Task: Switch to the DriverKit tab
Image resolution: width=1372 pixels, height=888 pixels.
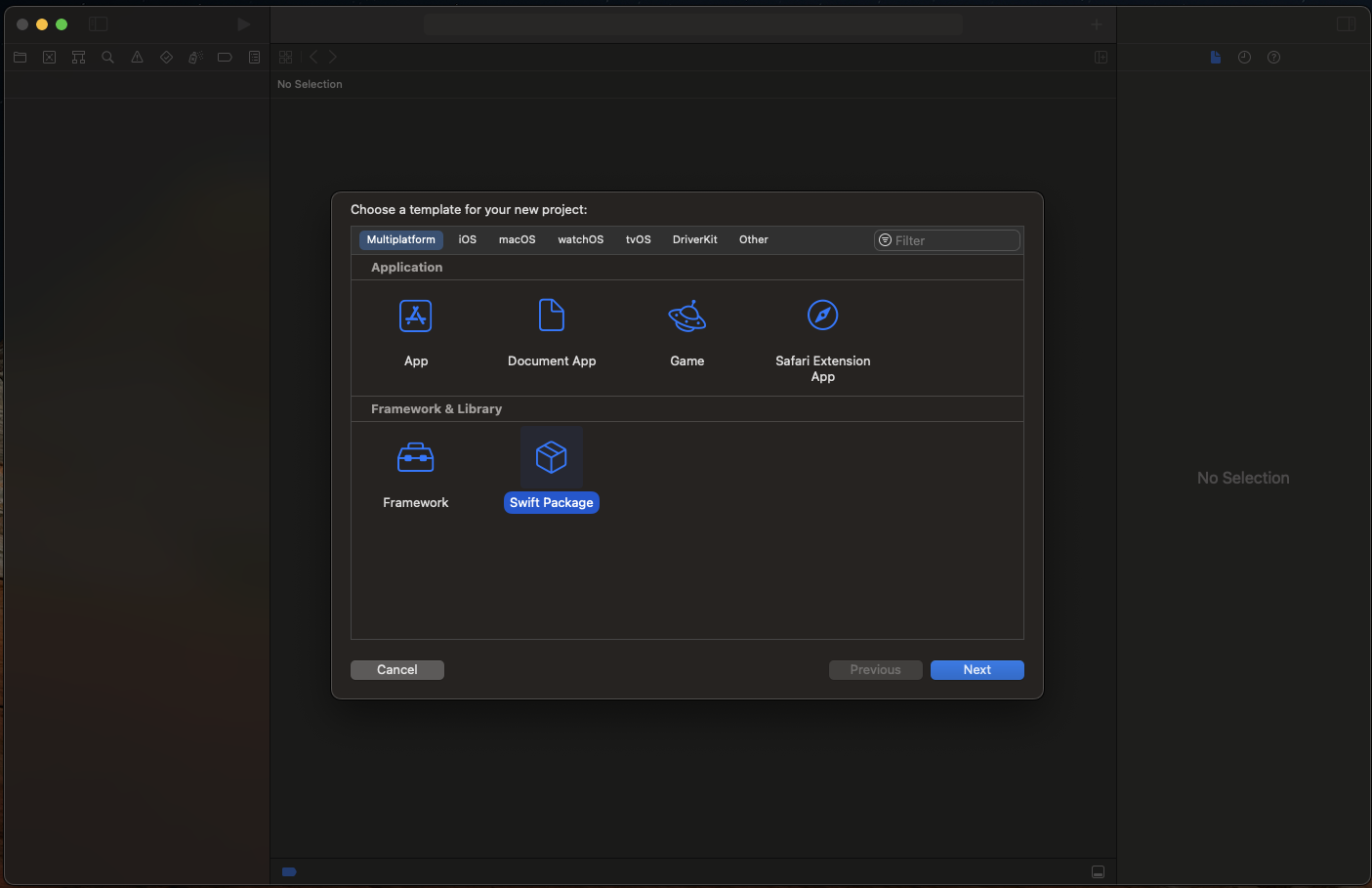Action: [695, 240]
